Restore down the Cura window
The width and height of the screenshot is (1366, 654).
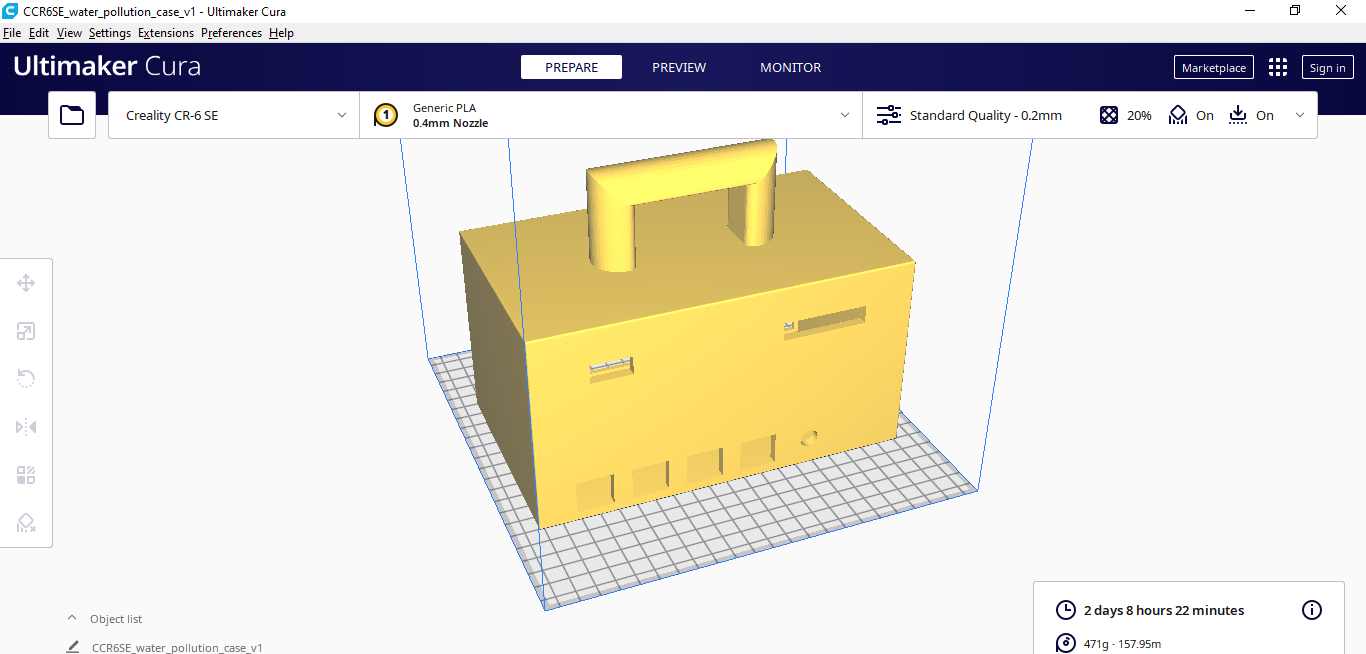coord(1294,10)
